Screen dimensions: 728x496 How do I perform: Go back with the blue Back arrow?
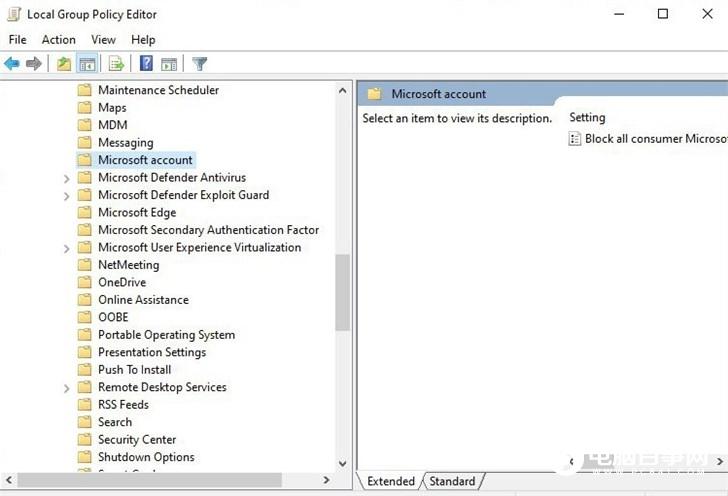(12, 64)
